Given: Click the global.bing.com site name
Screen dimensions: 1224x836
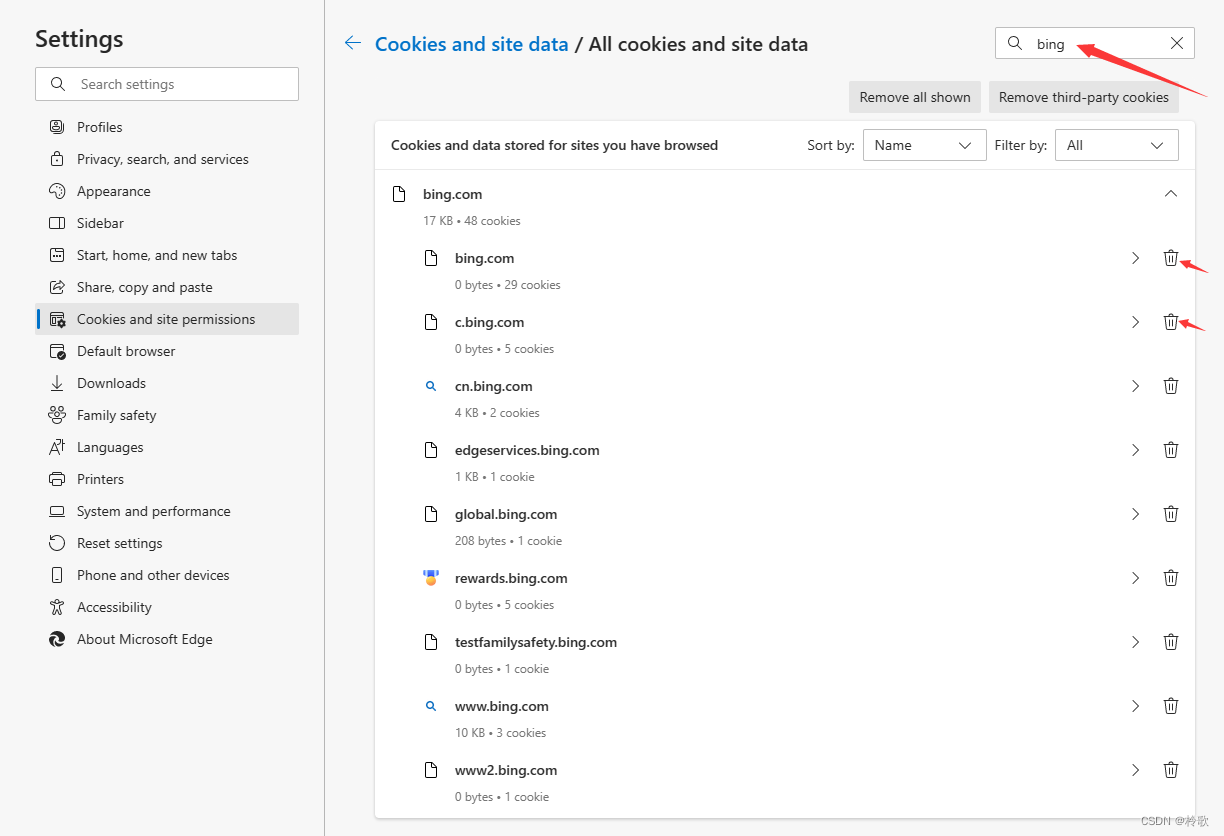Looking at the screenshot, I should click(506, 514).
